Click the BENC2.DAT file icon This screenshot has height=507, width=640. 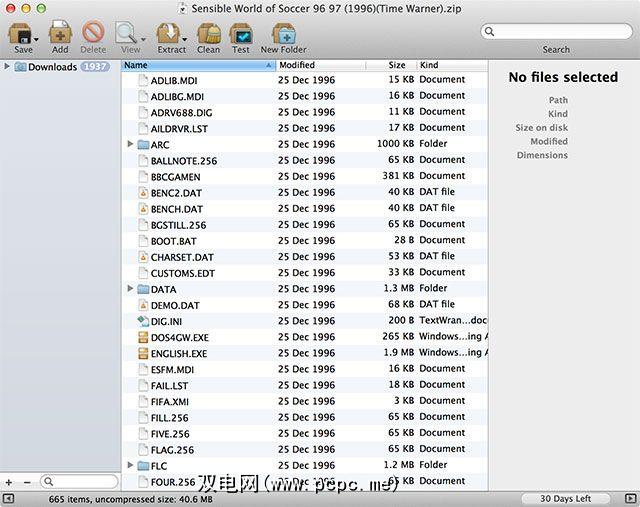(x=143, y=193)
